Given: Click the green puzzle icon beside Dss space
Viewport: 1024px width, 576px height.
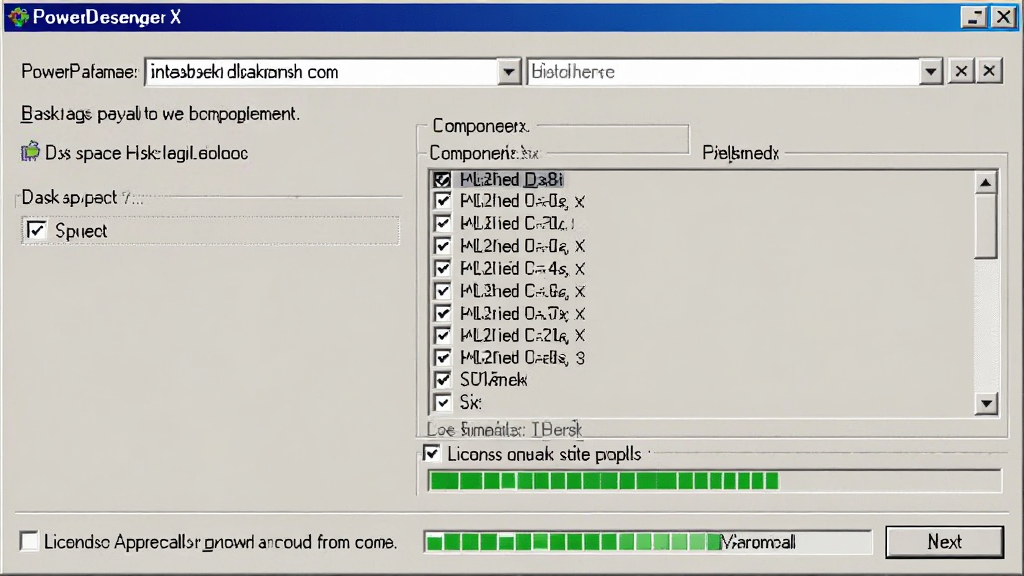Looking at the screenshot, I should (x=30, y=152).
